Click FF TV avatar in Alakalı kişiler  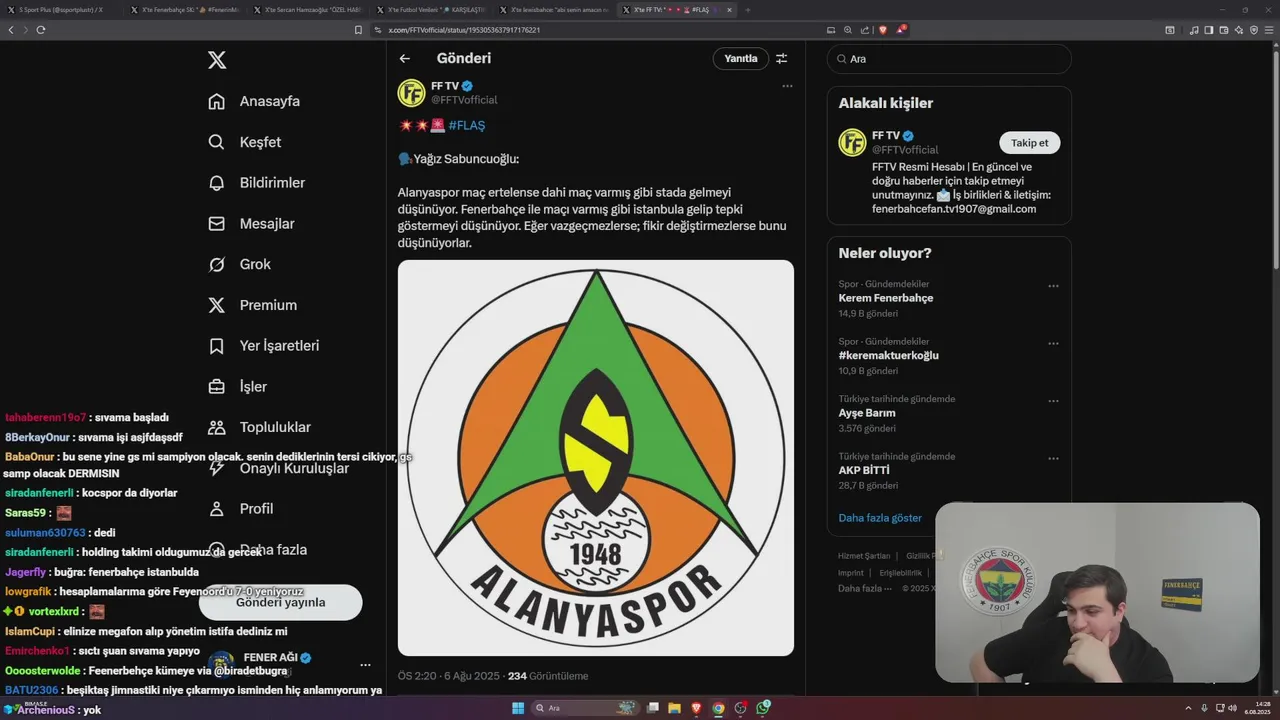pos(852,142)
